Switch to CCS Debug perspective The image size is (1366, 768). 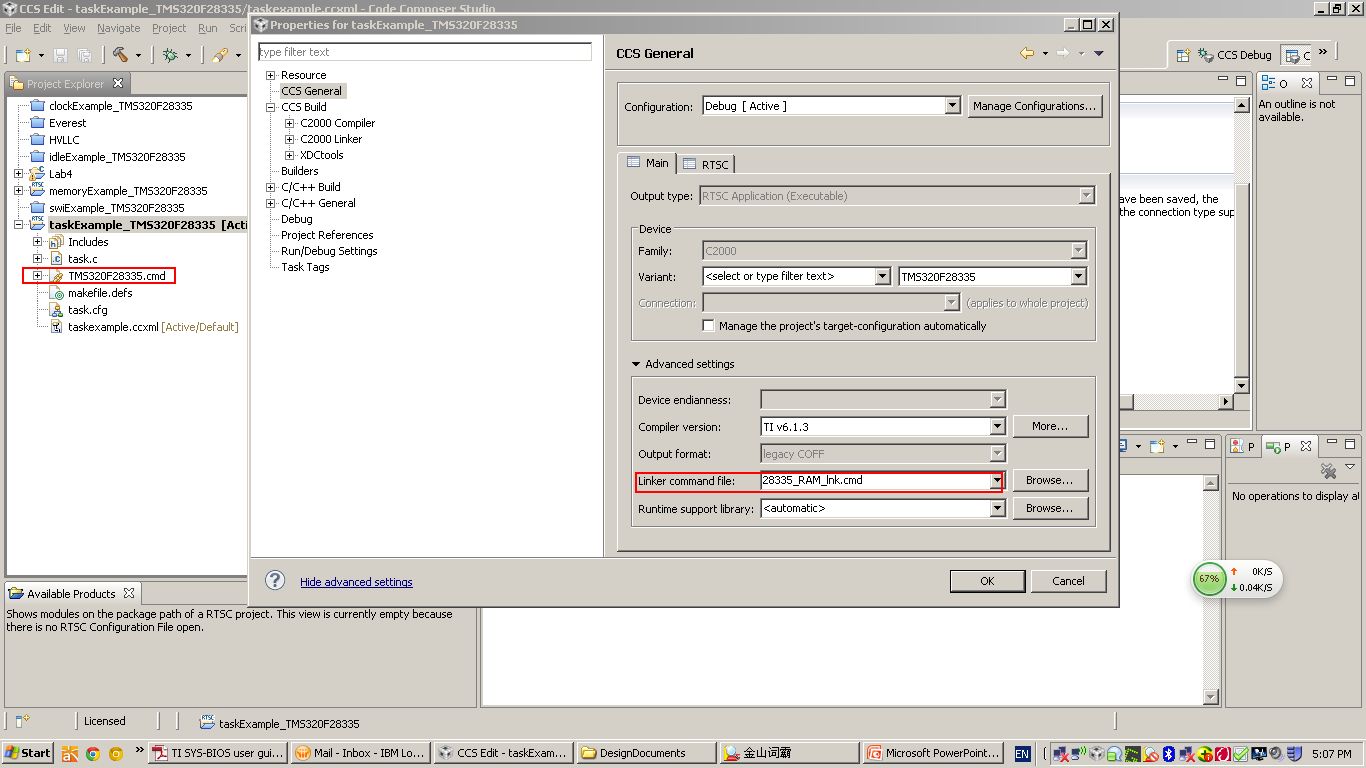[x=1236, y=55]
